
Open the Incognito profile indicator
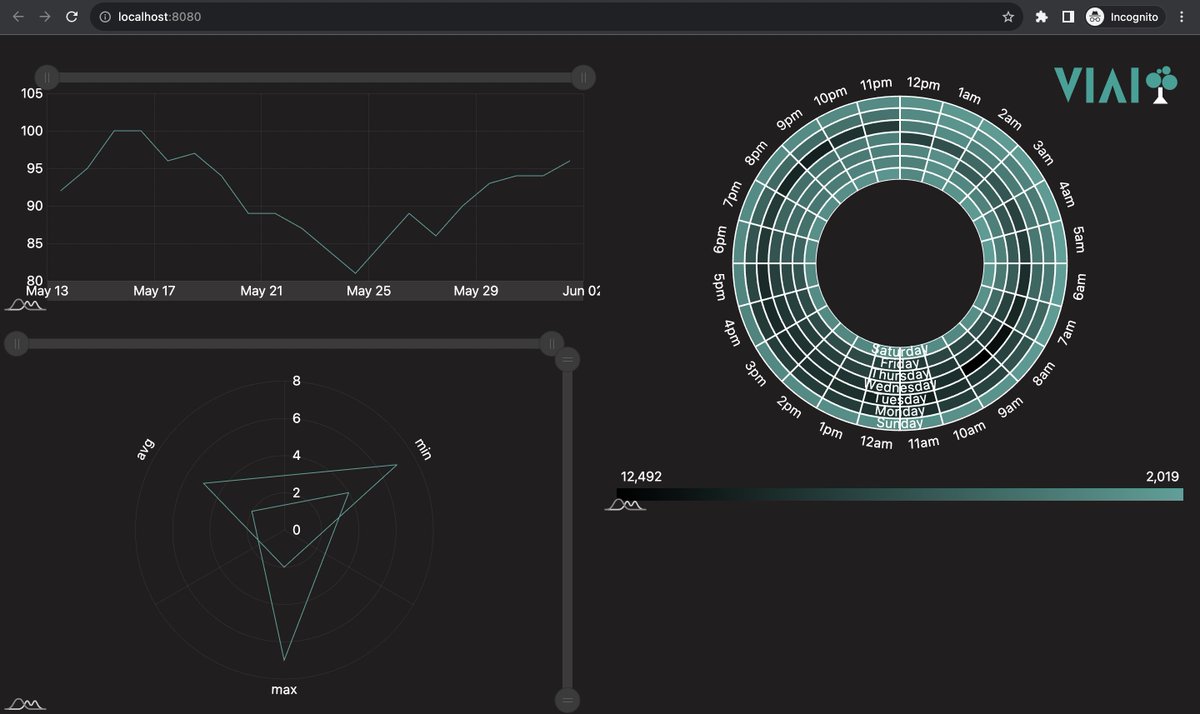click(x=1123, y=17)
